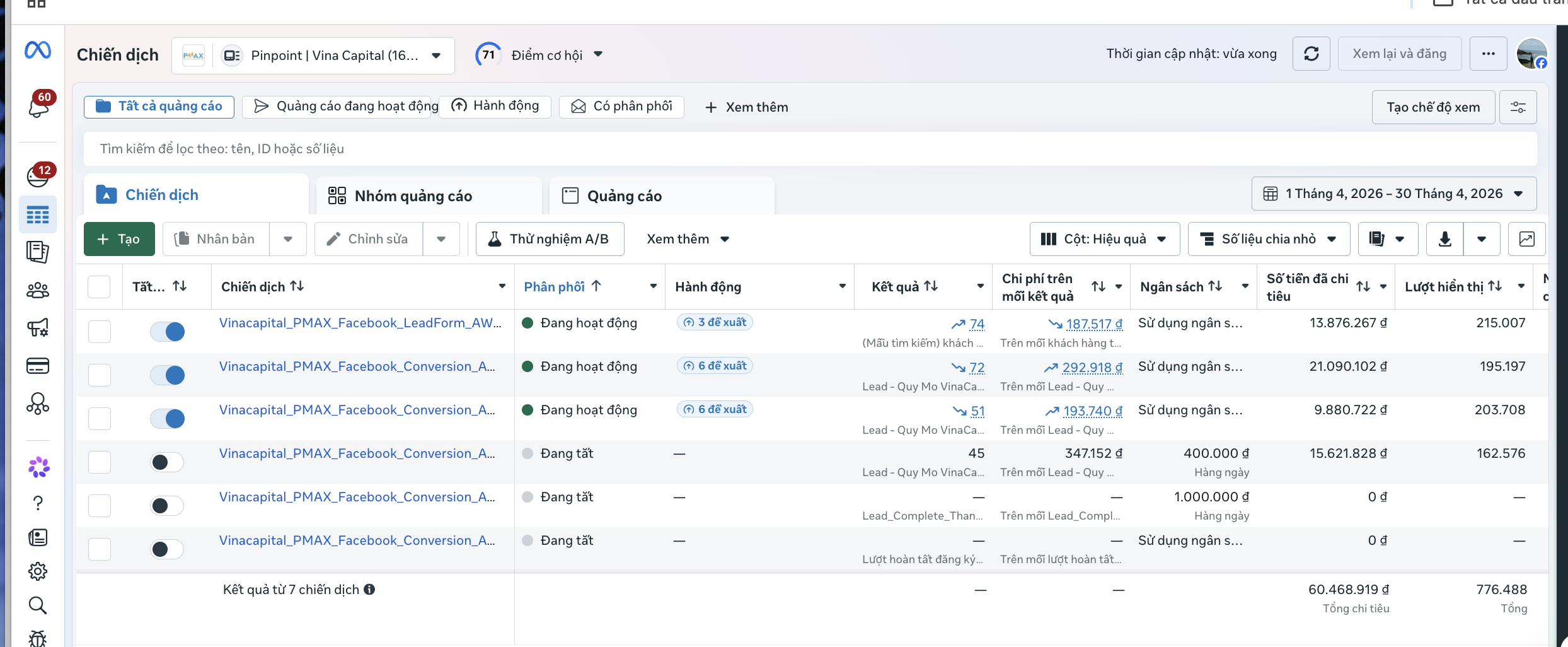
Task: Open account overview gauge icon with 12 badge
Action: point(39,176)
